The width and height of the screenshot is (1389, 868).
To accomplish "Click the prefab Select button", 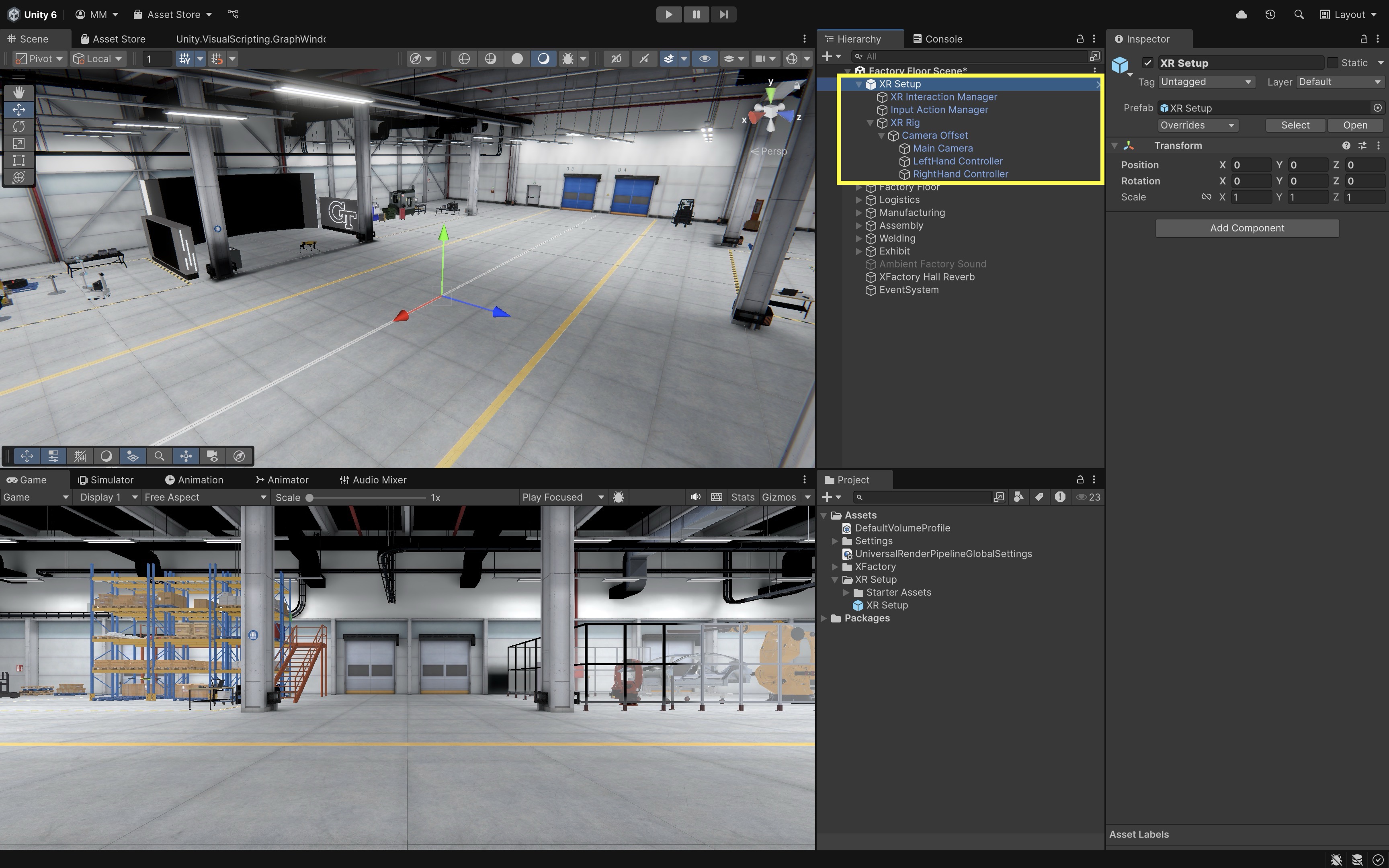I will [x=1295, y=125].
